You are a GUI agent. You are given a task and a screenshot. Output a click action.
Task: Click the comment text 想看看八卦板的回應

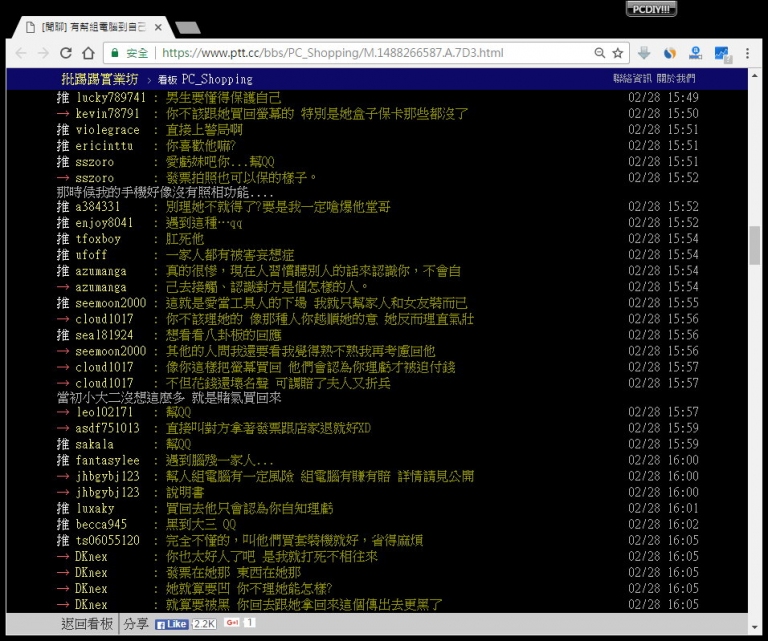223,335
